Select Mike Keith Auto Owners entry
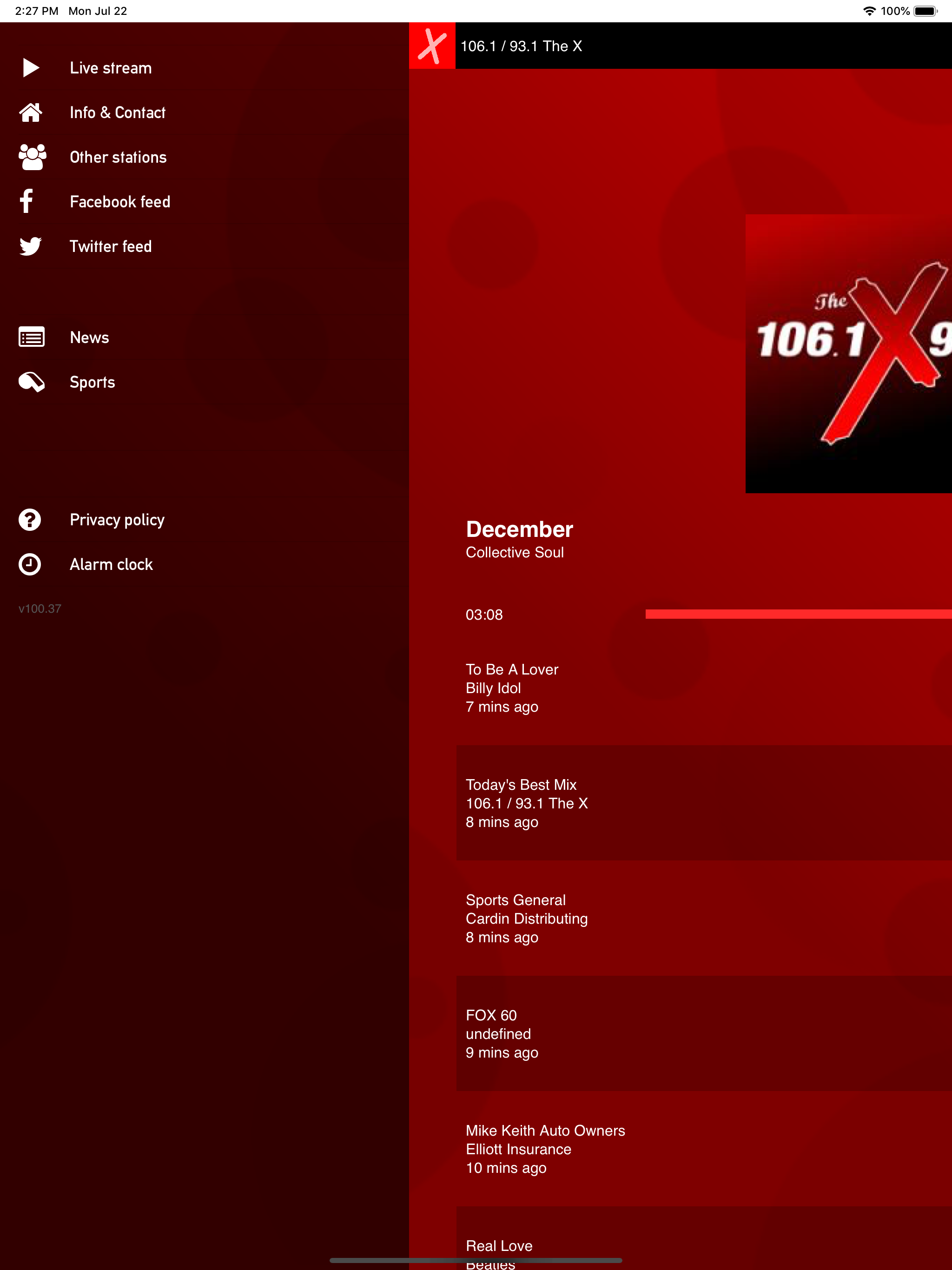The width and height of the screenshot is (952, 1270). click(704, 1149)
